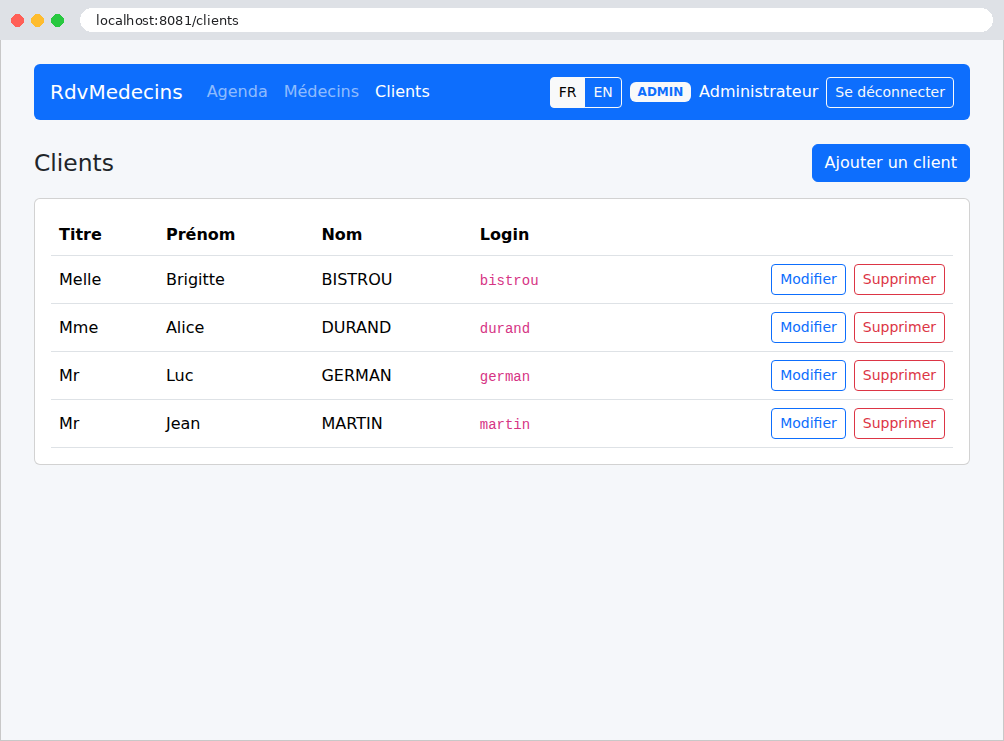This screenshot has width=1004, height=741.
Task: Click the Prénom column header
Action: (200, 234)
